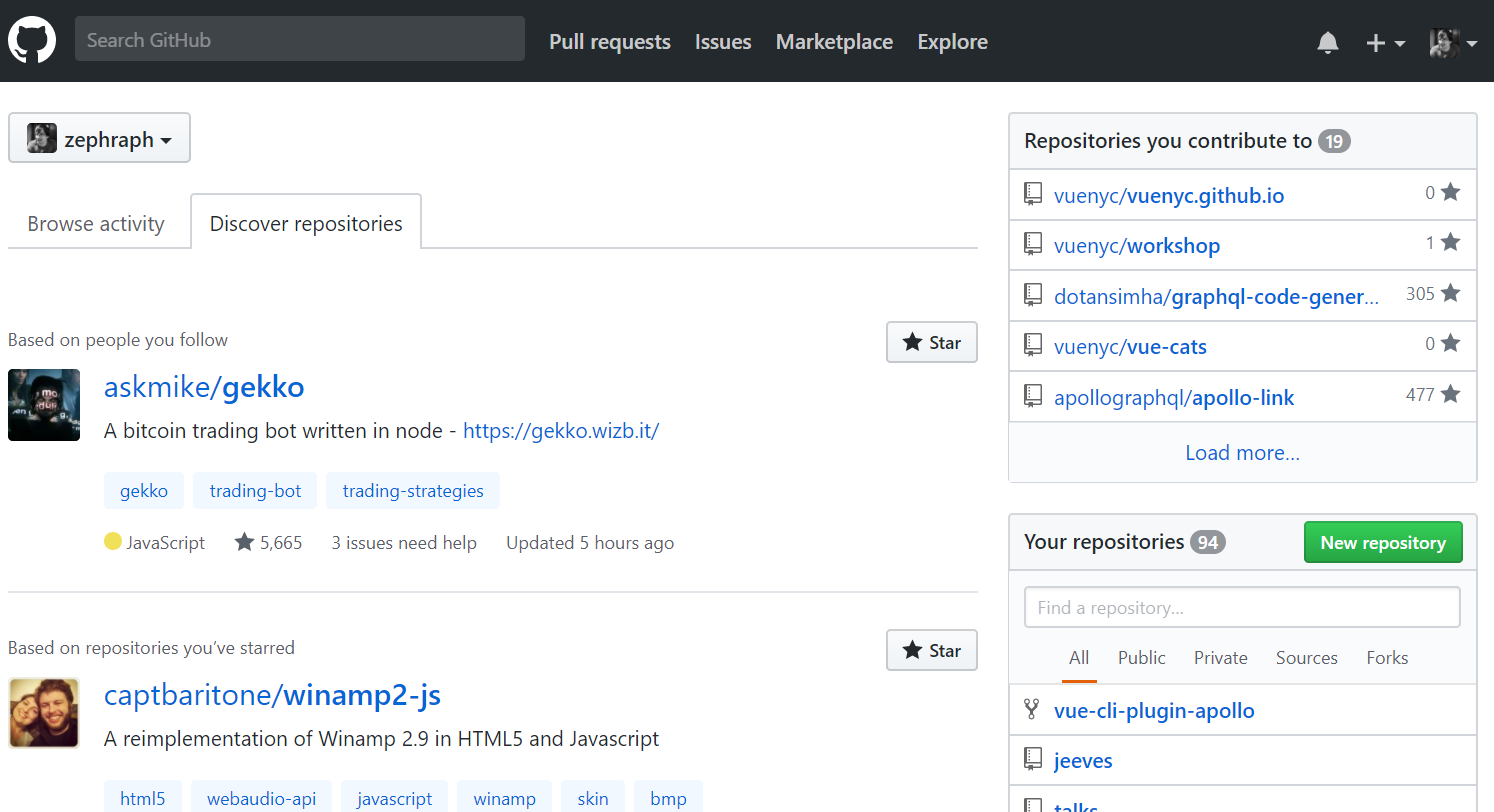The height and width of the screenshot is (812, 1494).
Task: Expand the zephraph account switcher
Action: click(x=99, y=138)
